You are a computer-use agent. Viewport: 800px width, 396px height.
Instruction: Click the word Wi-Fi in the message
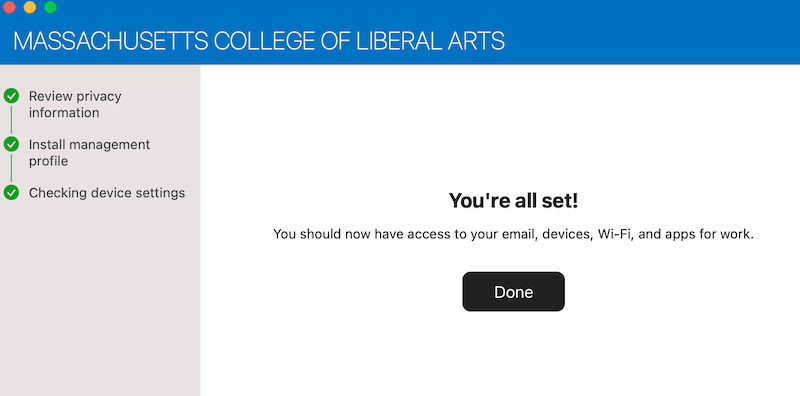coord(612,234)
